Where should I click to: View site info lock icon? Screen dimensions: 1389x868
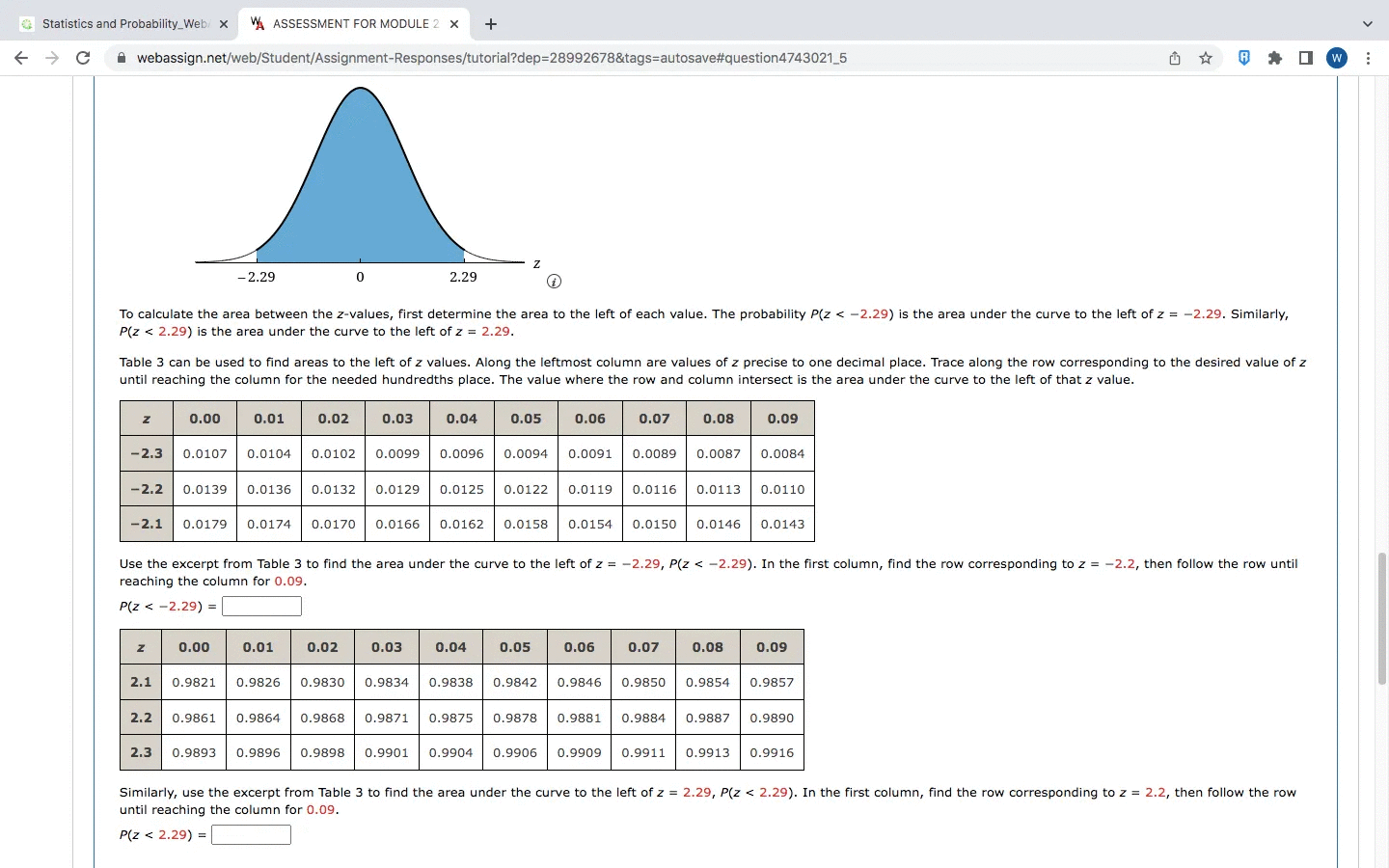[x=122, y=58]
